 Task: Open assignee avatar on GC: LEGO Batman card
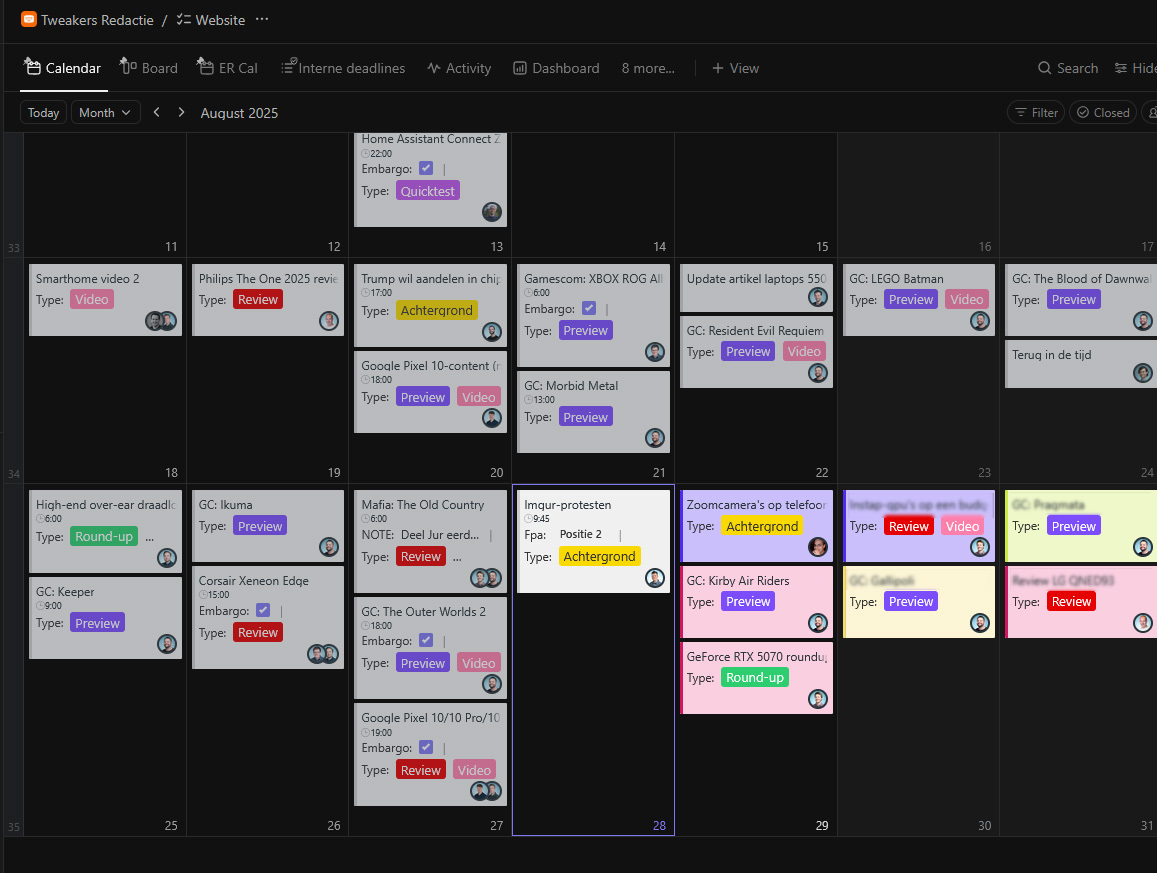pyautogui.click(x=980, y=321)
